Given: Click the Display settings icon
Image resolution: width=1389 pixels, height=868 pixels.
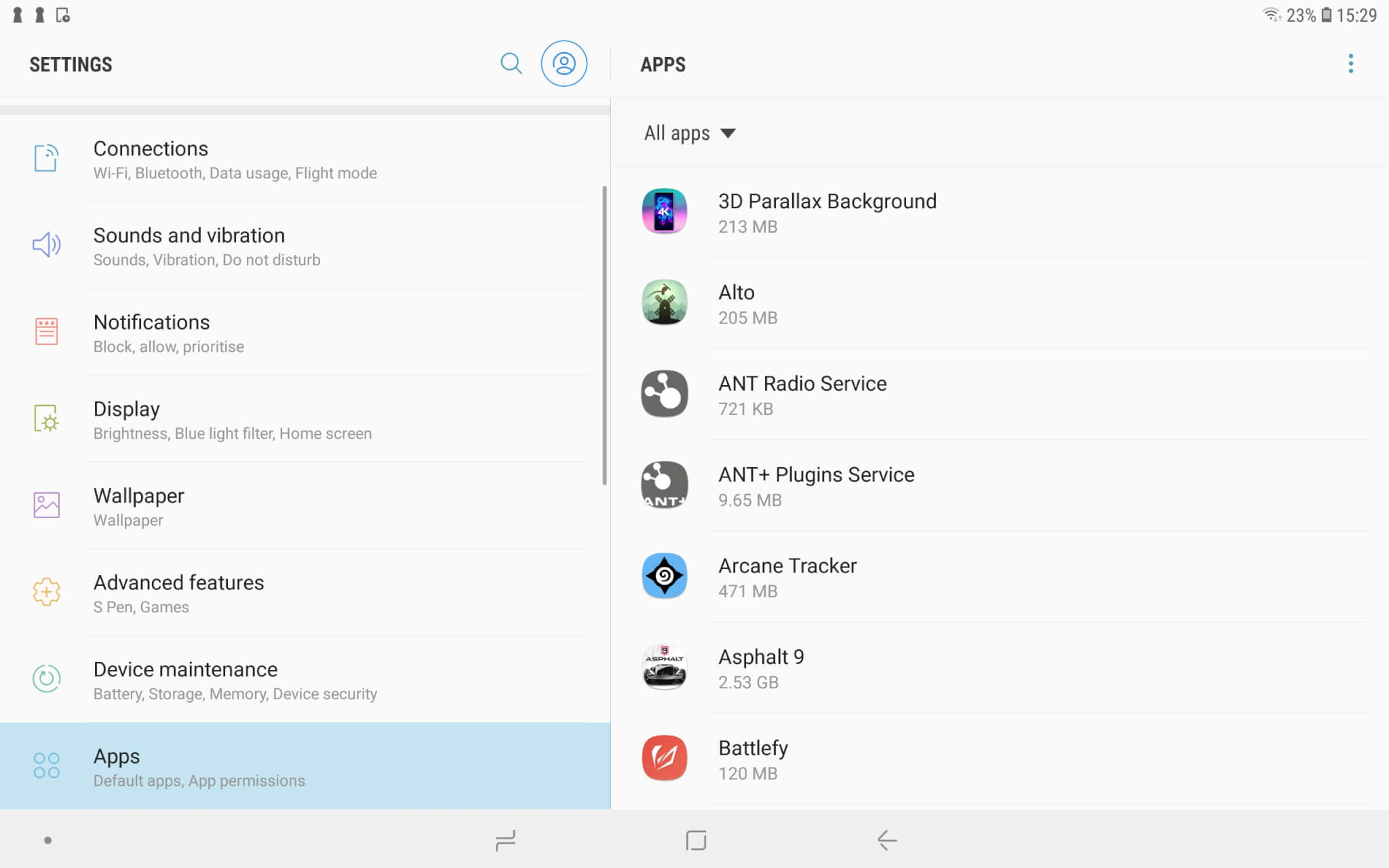Looking at the screenshot, I should (x=45, y=418).
